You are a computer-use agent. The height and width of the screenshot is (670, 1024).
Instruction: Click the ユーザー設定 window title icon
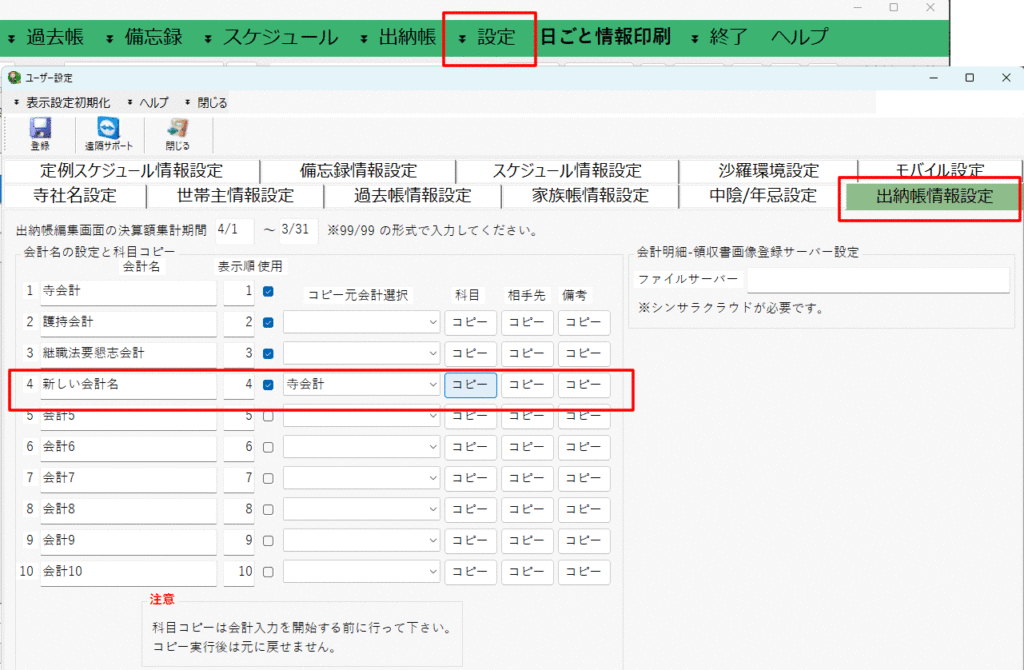click(x=14, y=78)
